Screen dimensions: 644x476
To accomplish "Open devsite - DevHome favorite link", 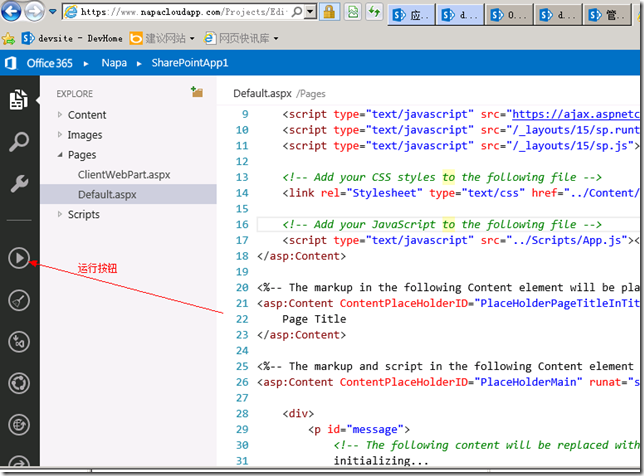I will [72, 38].
